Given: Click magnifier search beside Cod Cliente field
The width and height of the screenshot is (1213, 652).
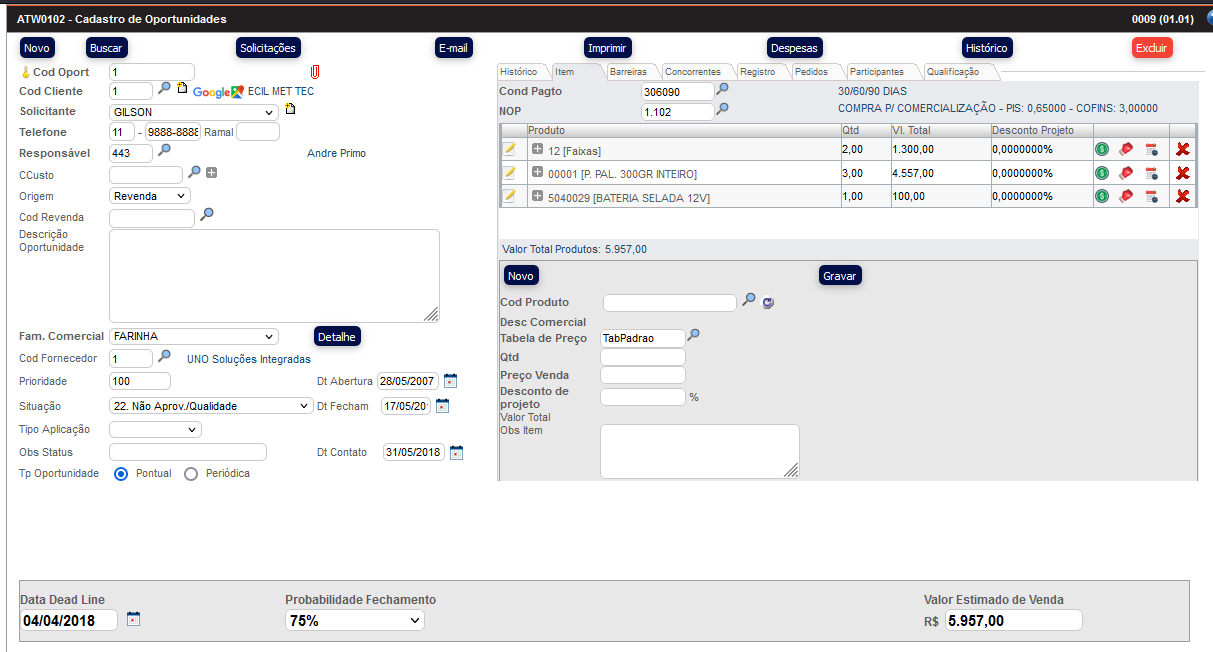Looking at the screenshot, I should [x=164, y=89].
